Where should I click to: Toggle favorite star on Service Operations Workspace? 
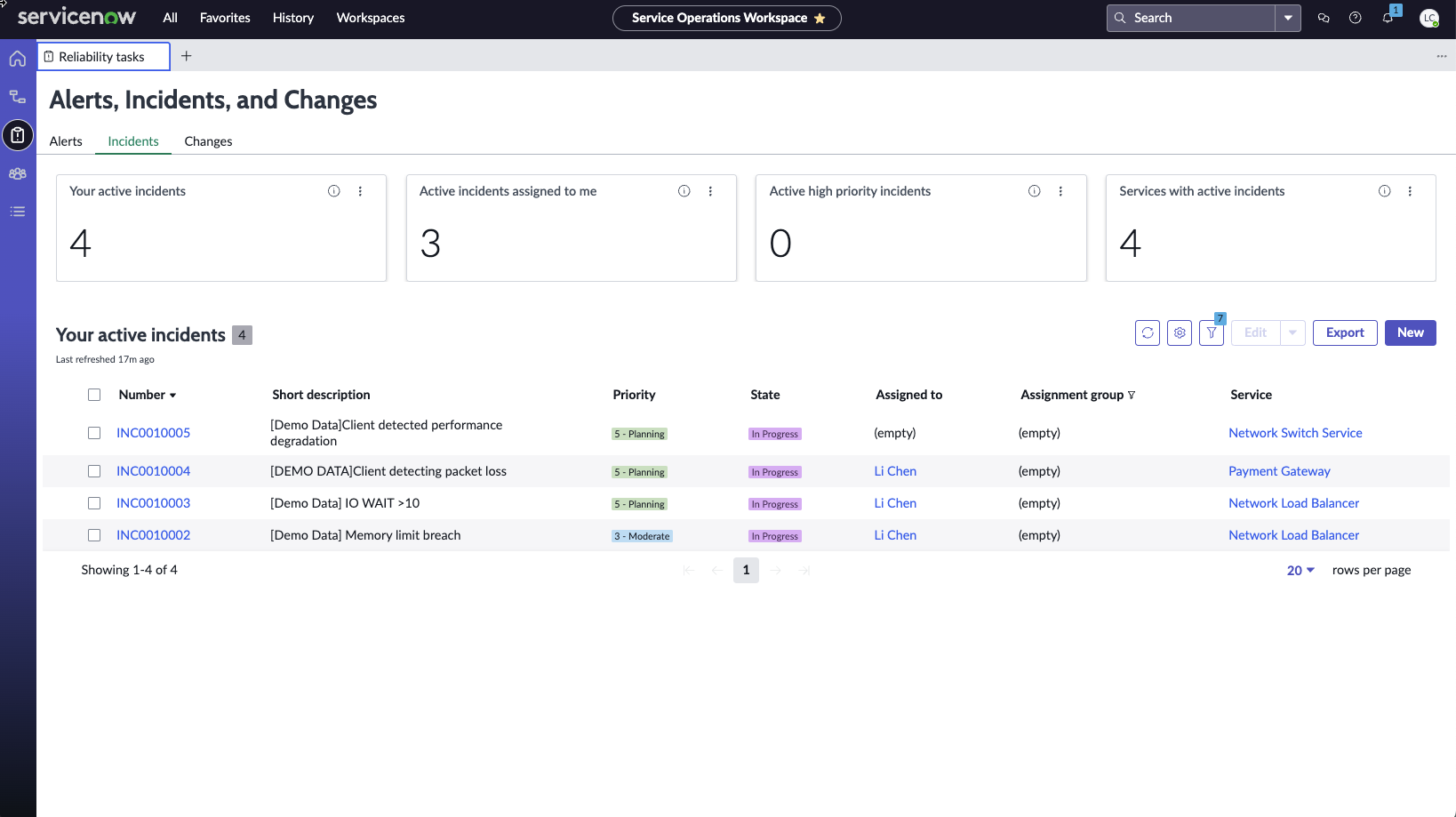point(820,18)
